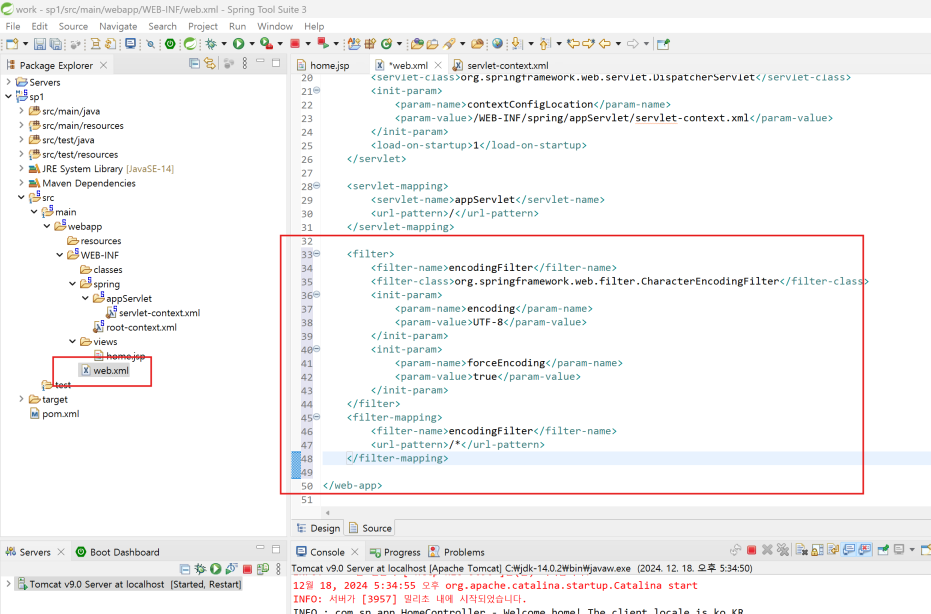Switch to the servlet-context.xml editor tab
Screen dimensions: 931x614
(x=501, y=65)
